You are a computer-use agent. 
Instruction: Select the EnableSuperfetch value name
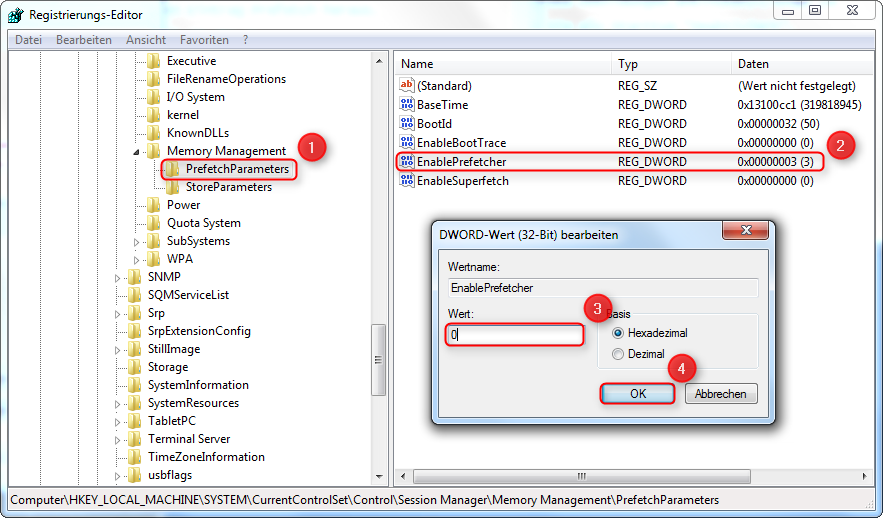pyautogui.click(x=463, y=181)
